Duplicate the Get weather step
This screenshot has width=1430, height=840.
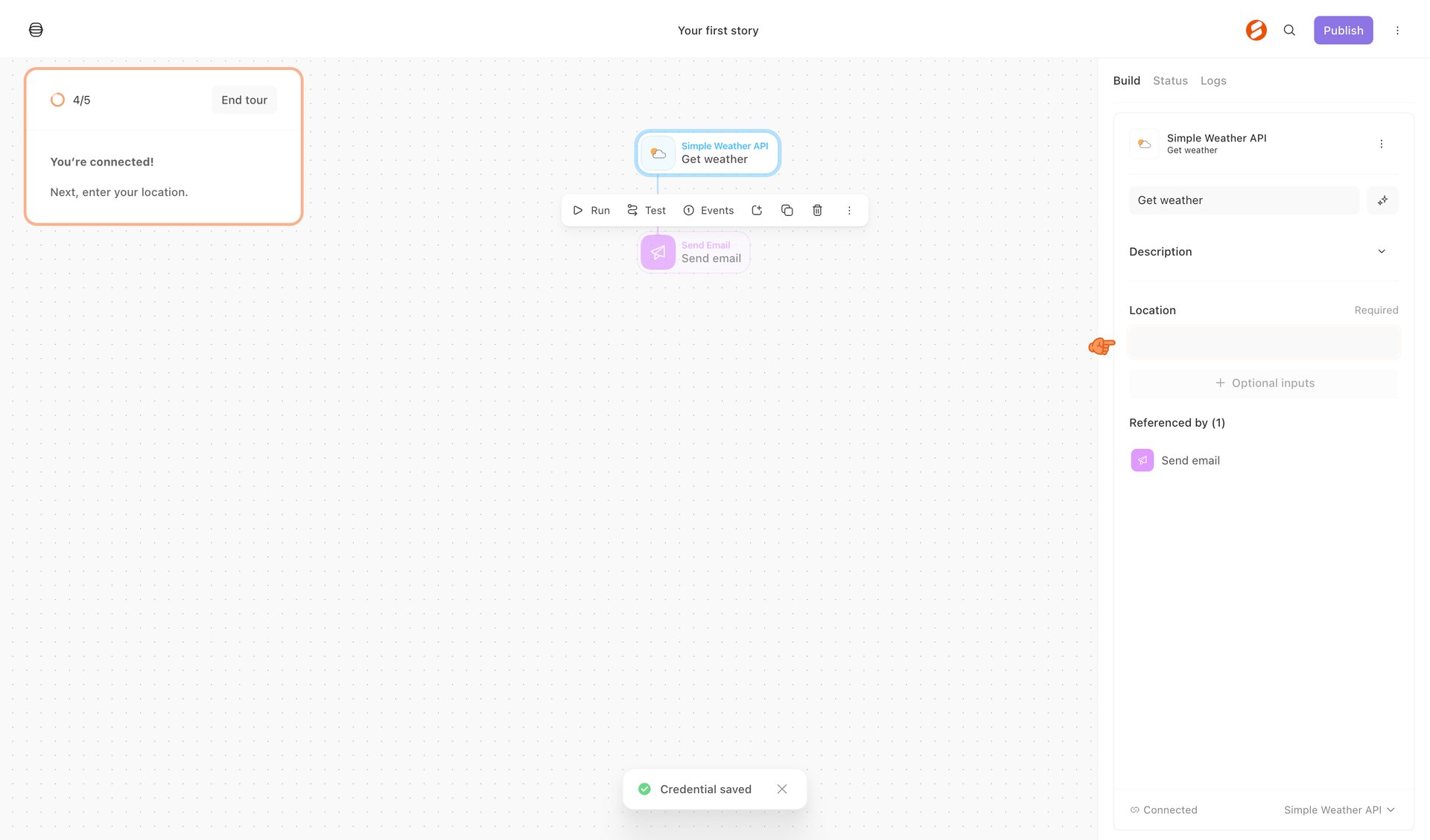click(x=786, y=210)
